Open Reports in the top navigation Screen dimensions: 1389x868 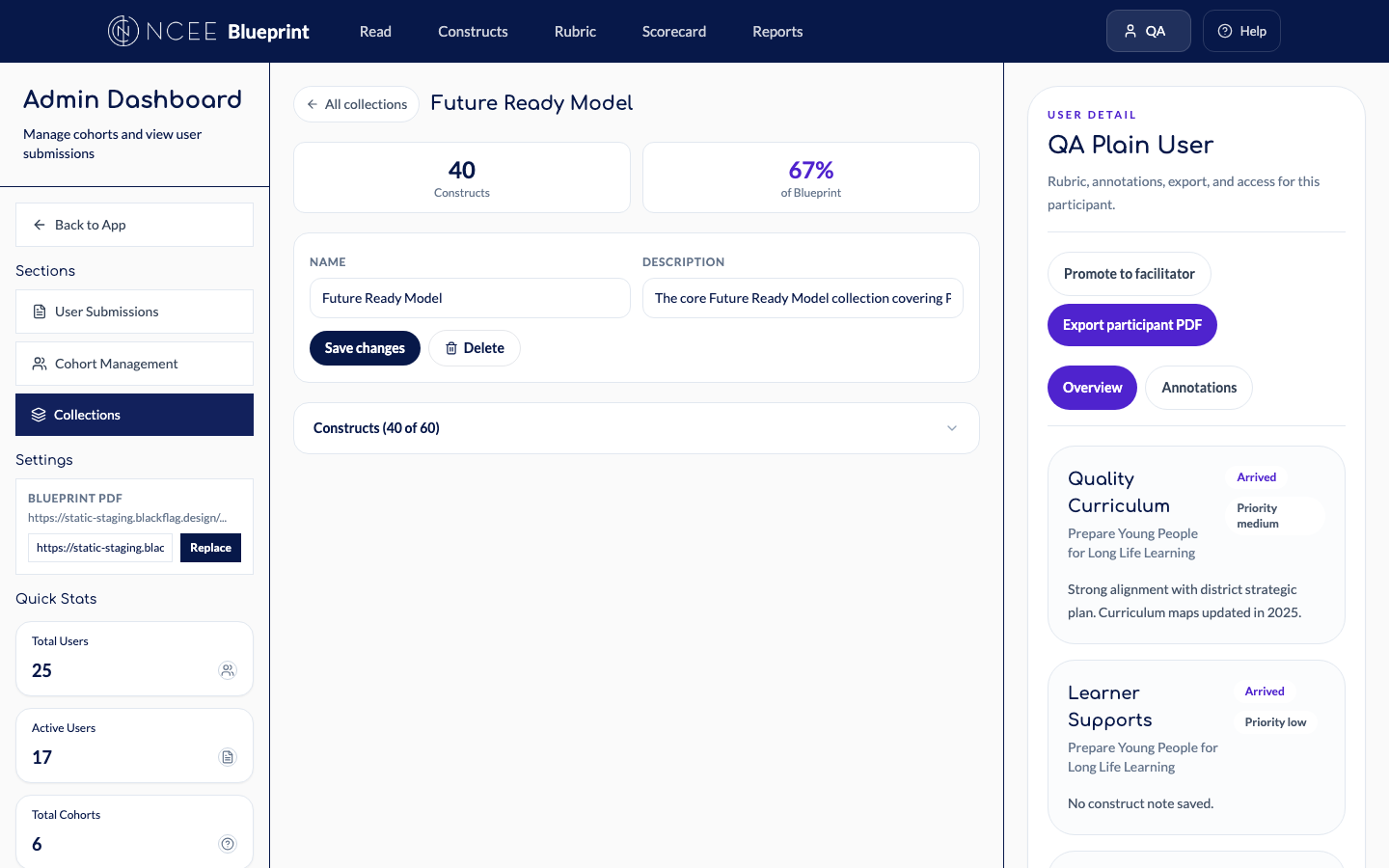(776, 32)
